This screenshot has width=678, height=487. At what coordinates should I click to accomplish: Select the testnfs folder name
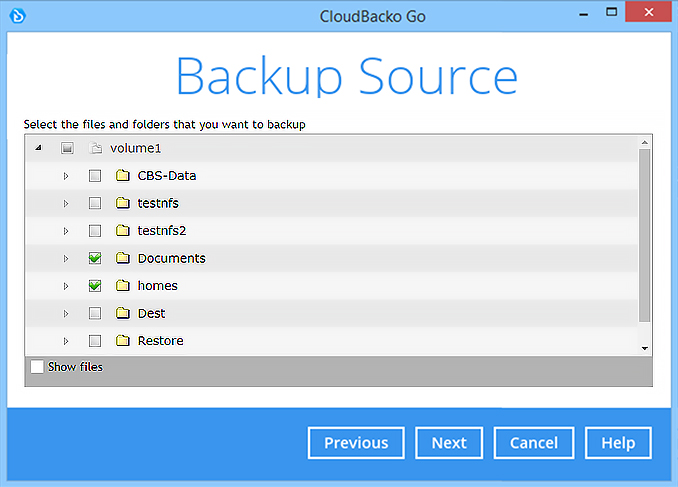158,203
